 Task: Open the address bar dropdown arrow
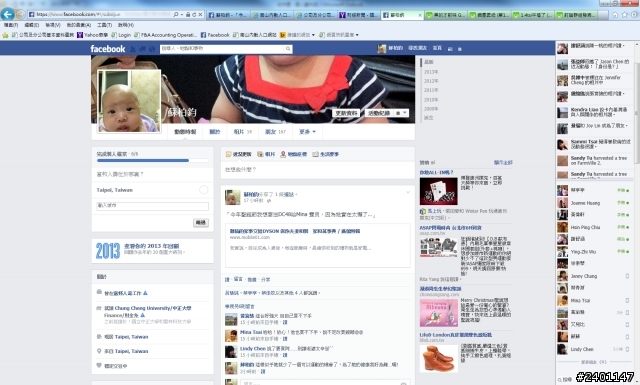[182, 15]
